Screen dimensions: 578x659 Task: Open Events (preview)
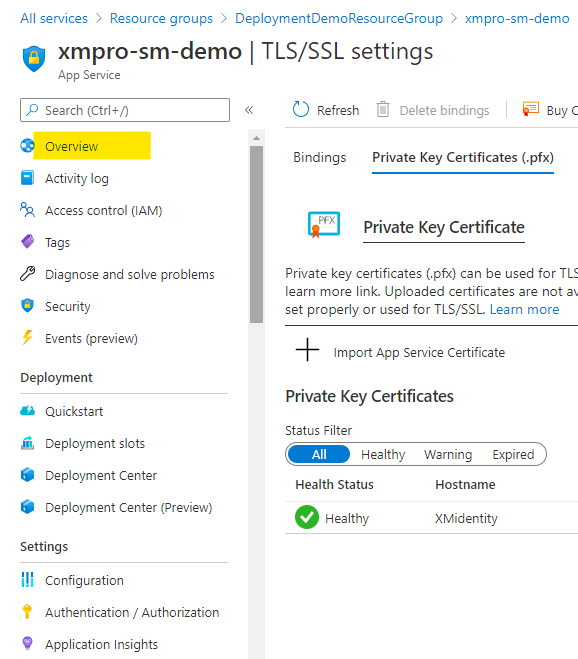(91, 338)
